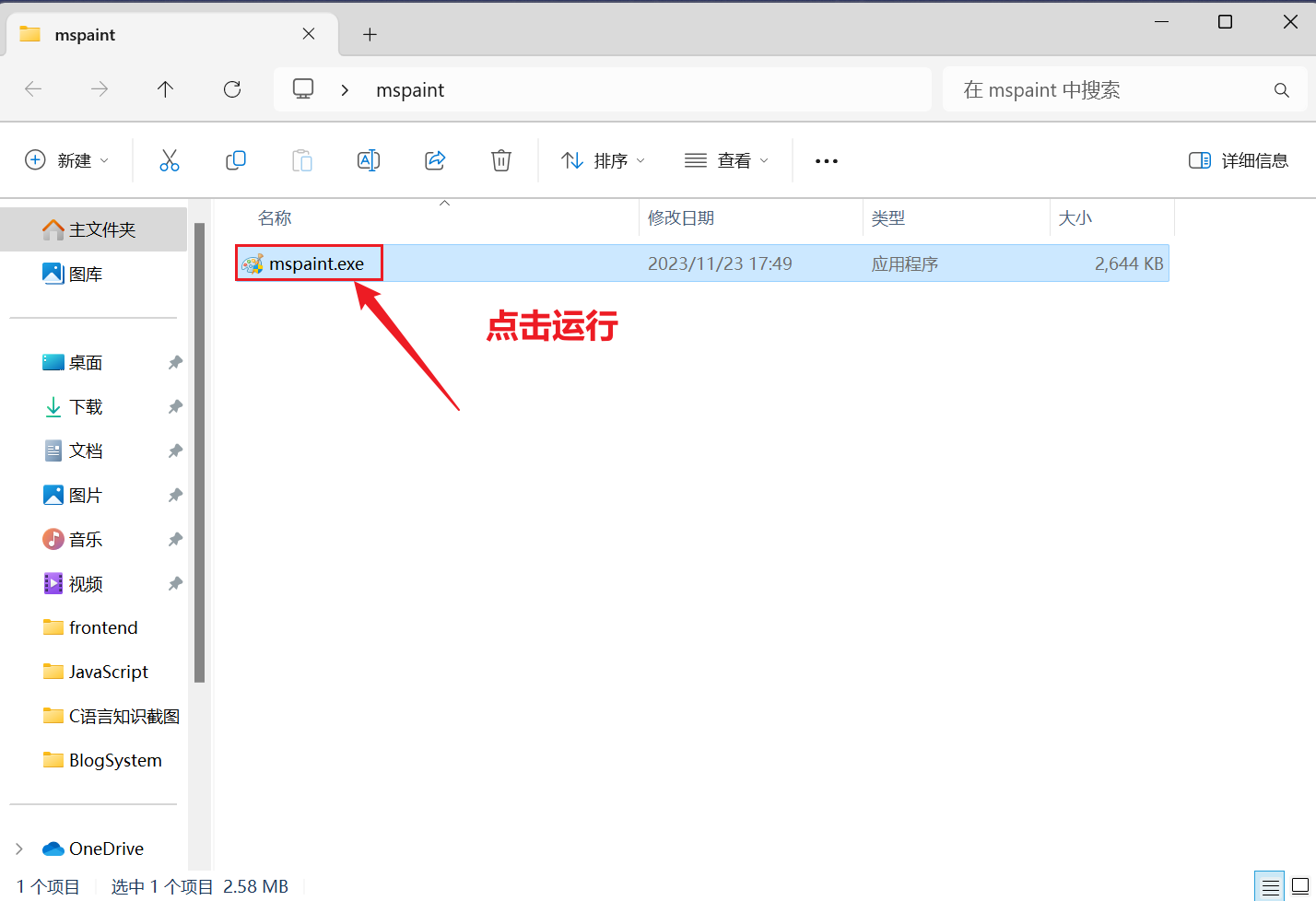Expand the OneDrive tree node
1316x901 pixels.
pyautogui.click(x=19, y=848)
